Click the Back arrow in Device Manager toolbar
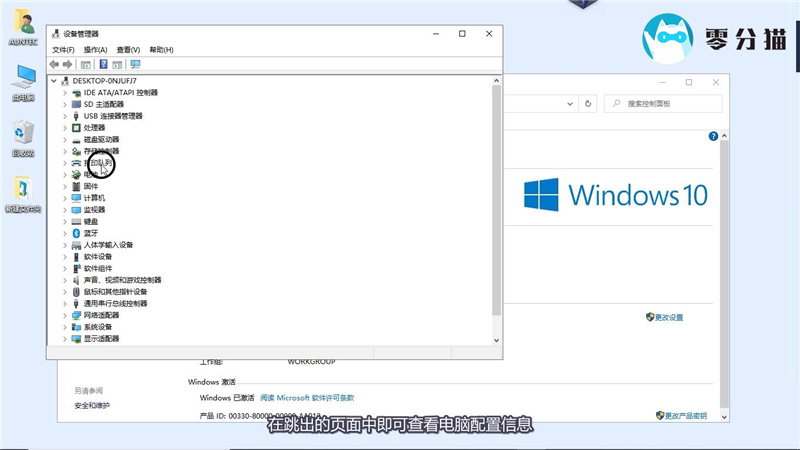 coord(55,64)
